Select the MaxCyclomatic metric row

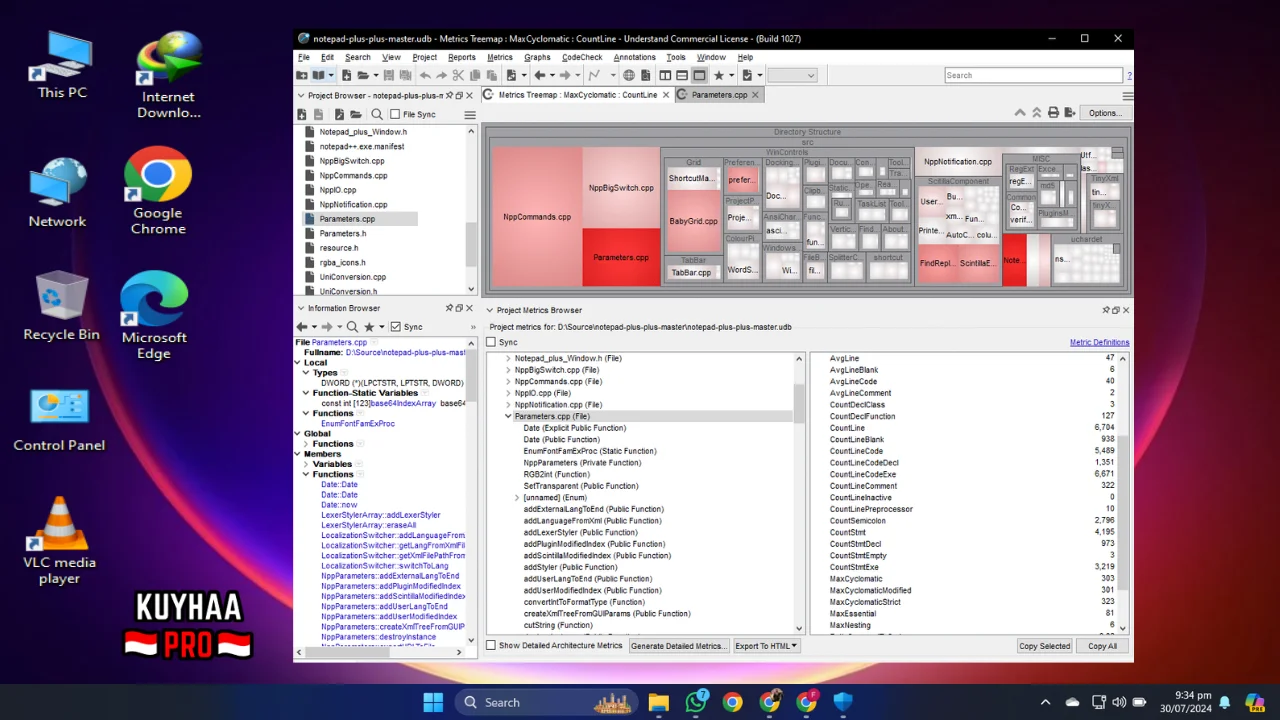pos(972,578)
